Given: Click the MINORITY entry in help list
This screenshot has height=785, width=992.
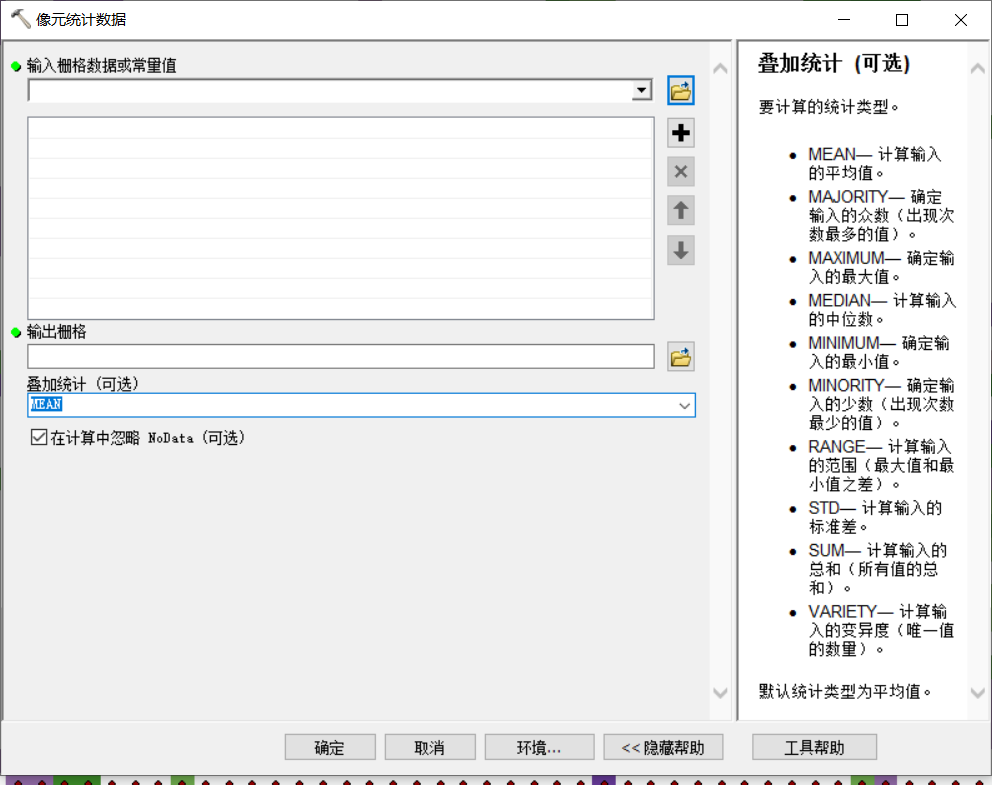Looking at the screenshot, I should click(881, 404).
